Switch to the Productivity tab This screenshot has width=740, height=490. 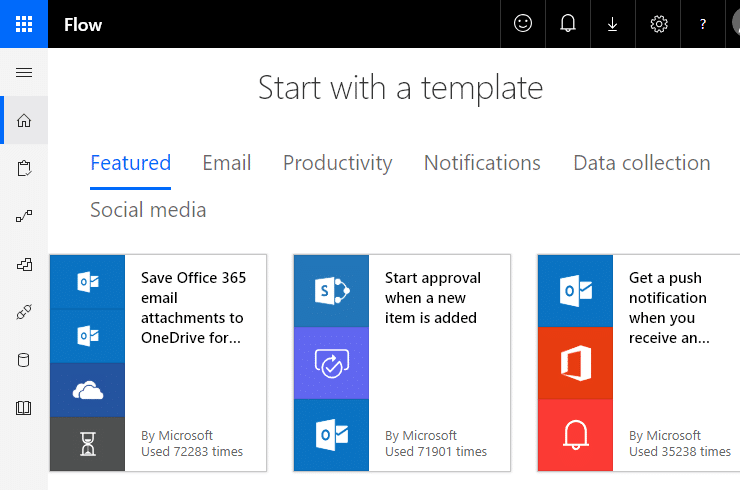tap(337, 163)
